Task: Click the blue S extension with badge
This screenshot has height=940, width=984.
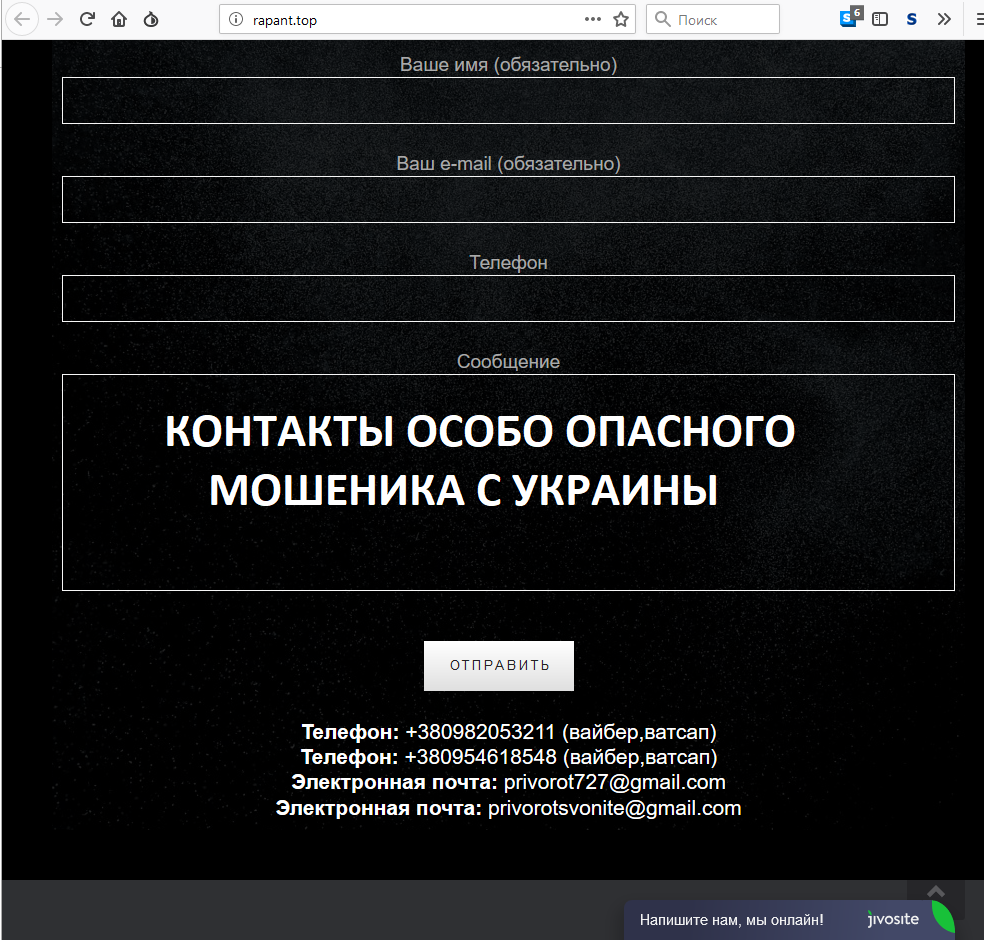Action: pyautogui.click(x=849, y=18)
